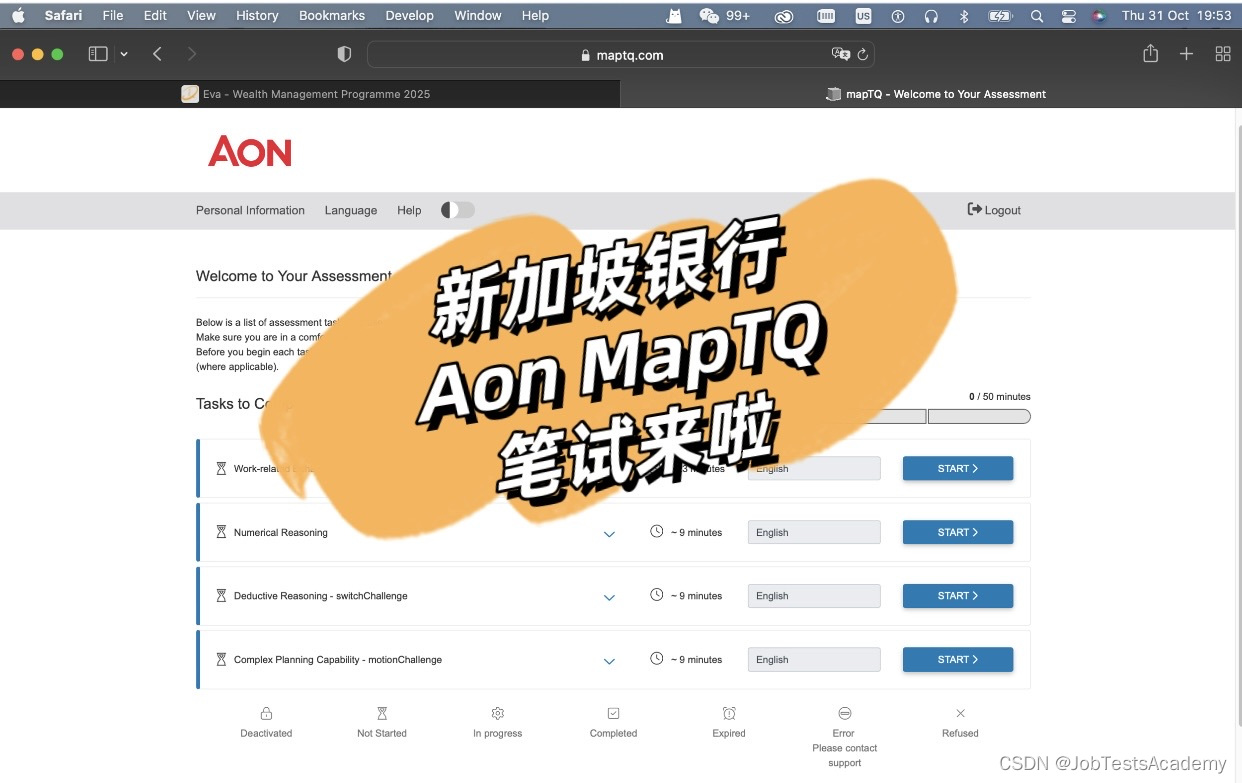Screen dimensions: 1242x783
Task: Click the maptq.com address bar
Action: (621, 55)
